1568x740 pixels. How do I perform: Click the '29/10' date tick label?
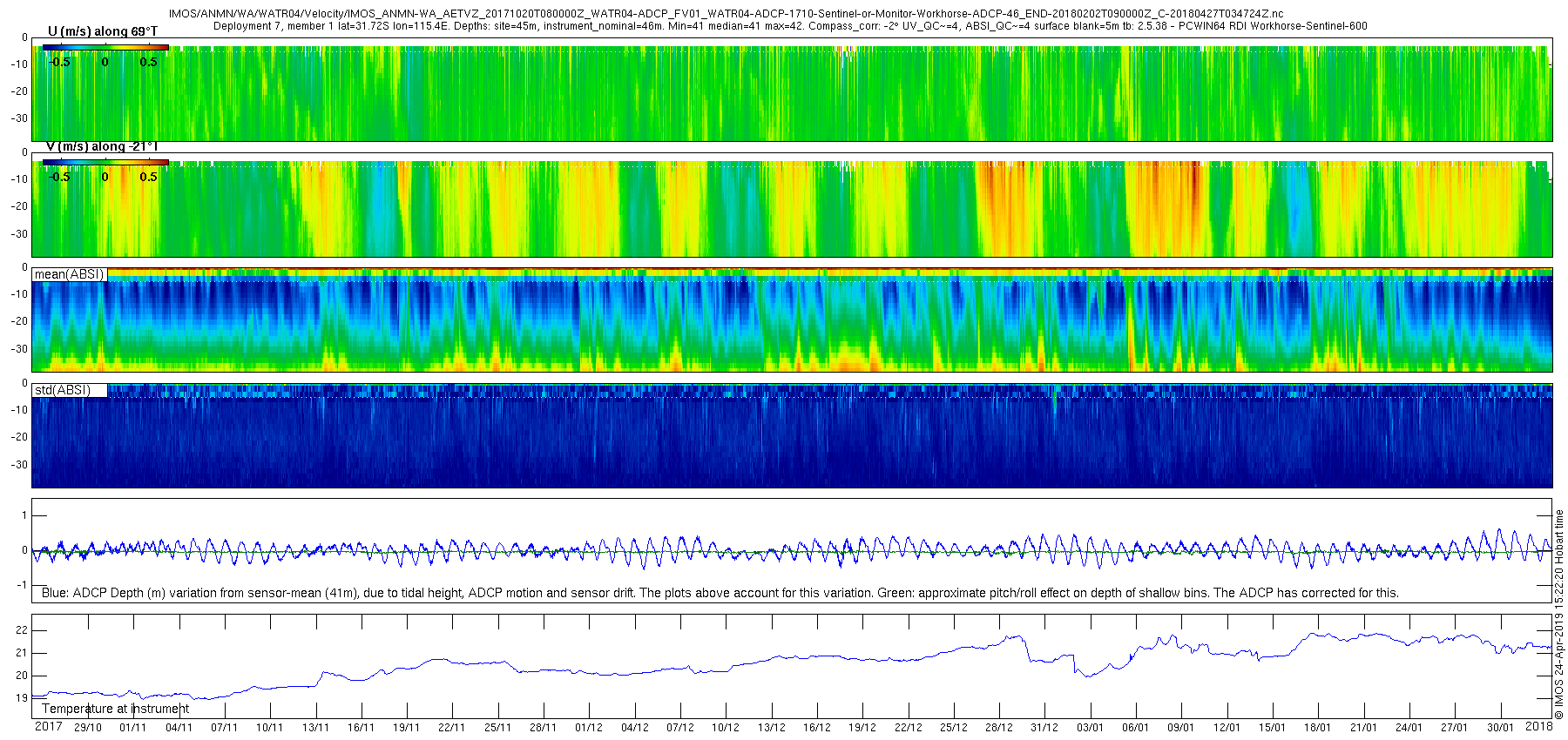pyautogui.click(x=87, y=728)
